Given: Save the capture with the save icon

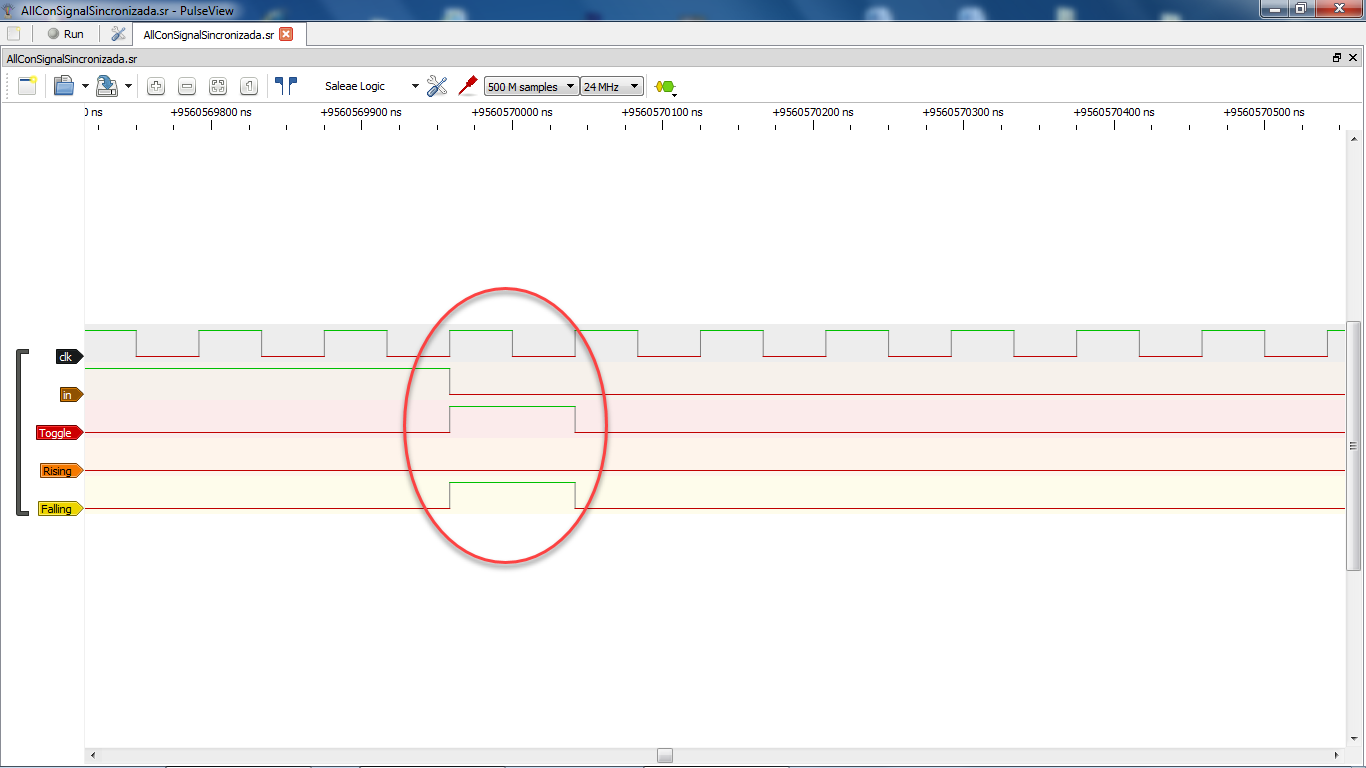Looking at the screenshot, I should pyautogui.click(x=107, y=86).
